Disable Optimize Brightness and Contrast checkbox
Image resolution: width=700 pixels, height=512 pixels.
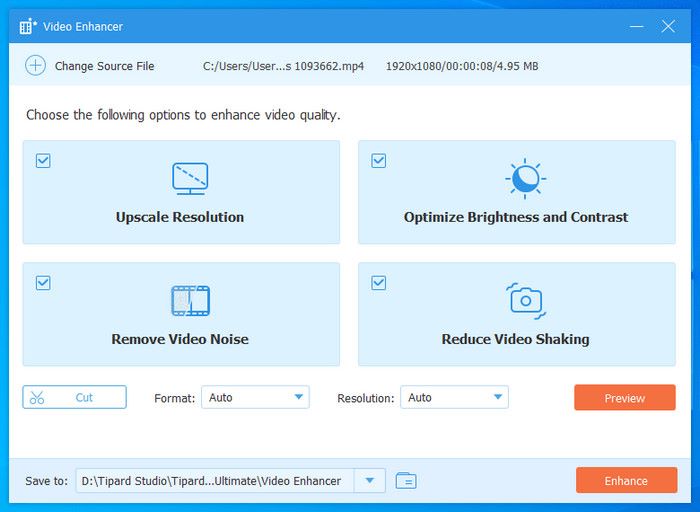(379, 160)
